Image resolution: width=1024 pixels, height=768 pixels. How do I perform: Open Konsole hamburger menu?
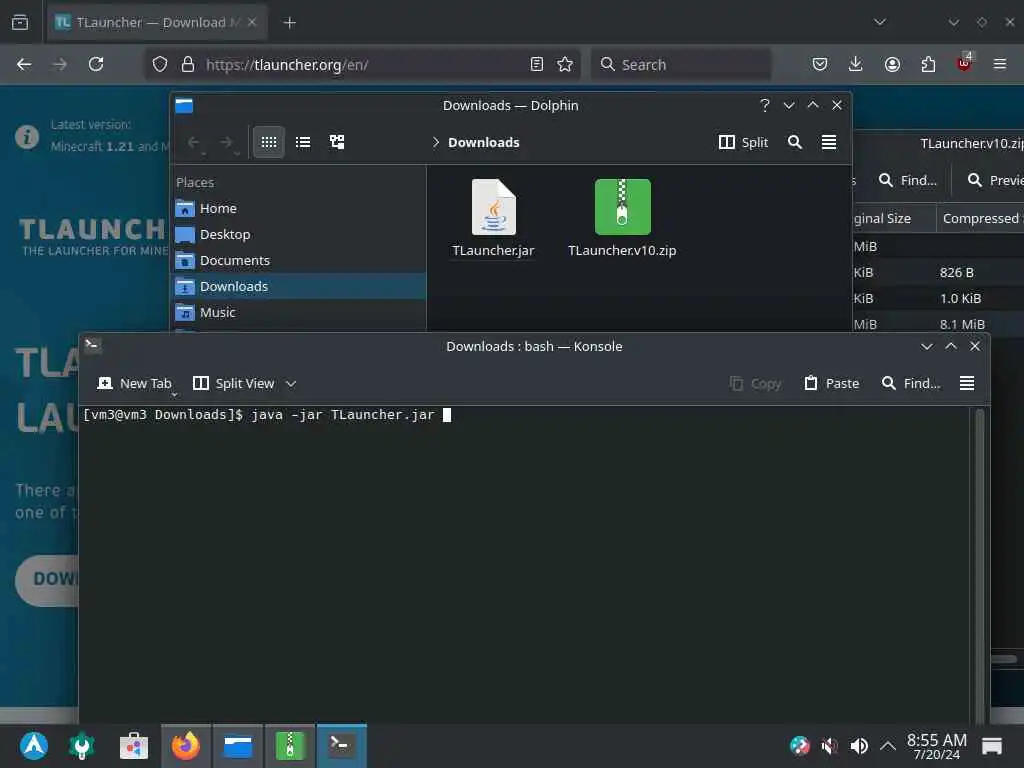click(967, 383)
